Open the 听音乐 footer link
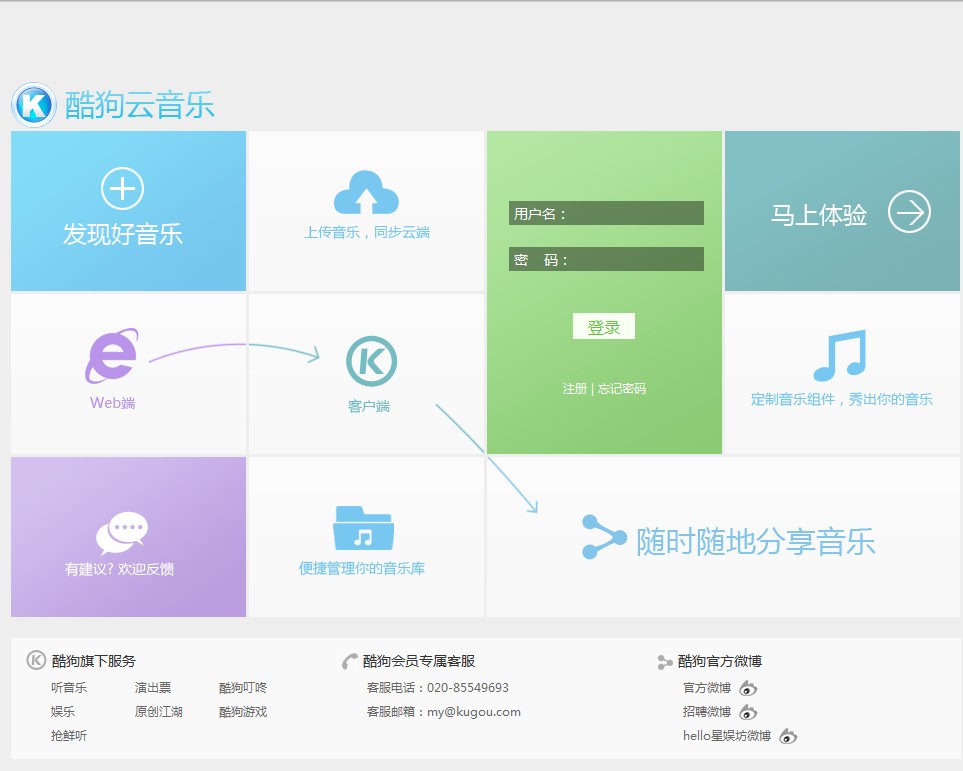The image size is (963, 771). pyautogui.click(x=69, y=687)
